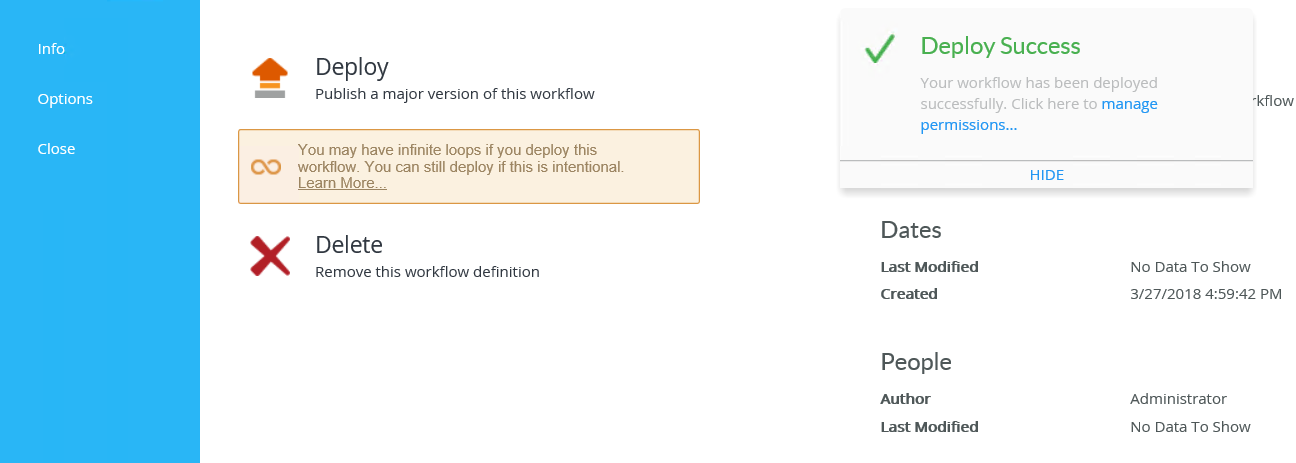Screen dimensions: 1296x463
Task: Click the orange Deploy arrow icon
Action: (269, 78)
